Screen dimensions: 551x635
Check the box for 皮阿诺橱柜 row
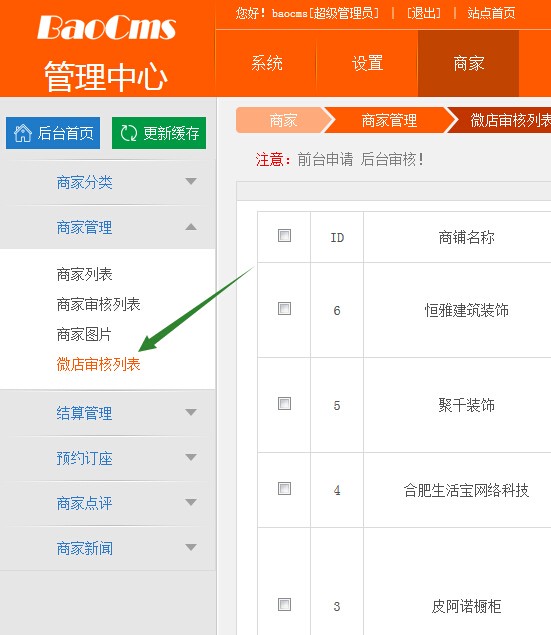click(x=284, y=605)
